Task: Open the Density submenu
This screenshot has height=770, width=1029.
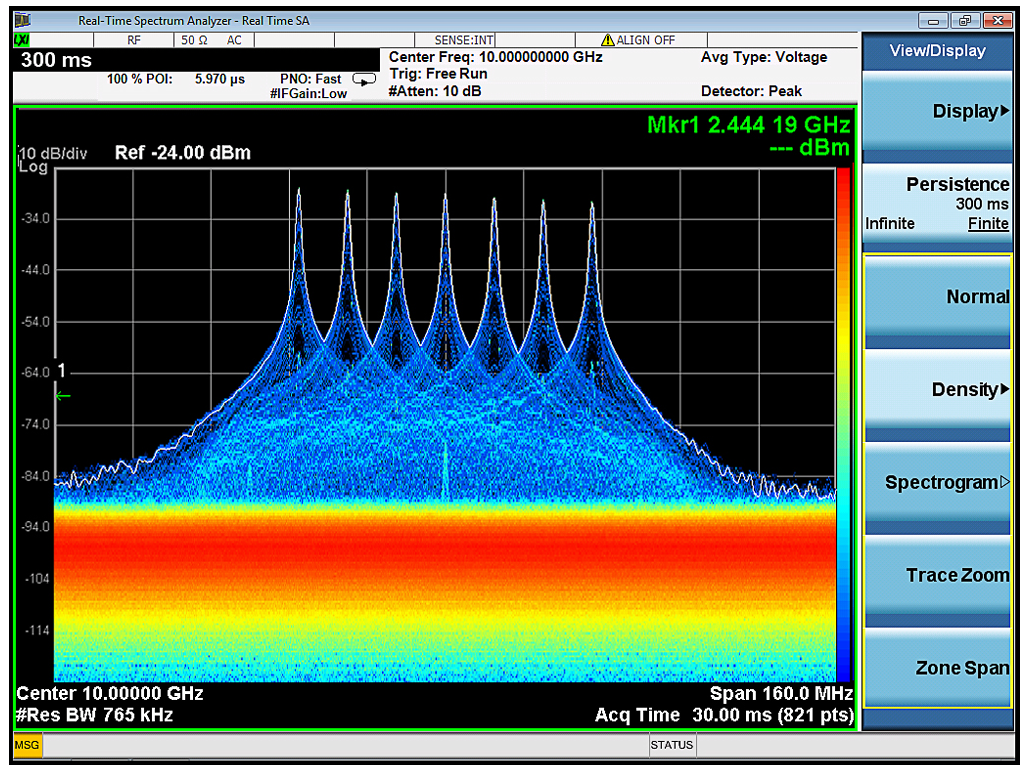Action: tap(937, 390)
